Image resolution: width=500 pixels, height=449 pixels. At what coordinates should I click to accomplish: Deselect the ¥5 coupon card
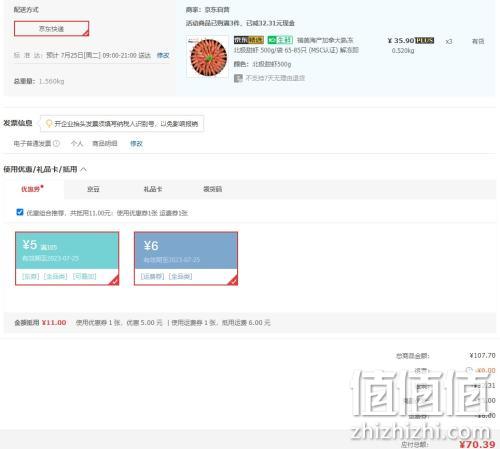[x=67, y=259]
